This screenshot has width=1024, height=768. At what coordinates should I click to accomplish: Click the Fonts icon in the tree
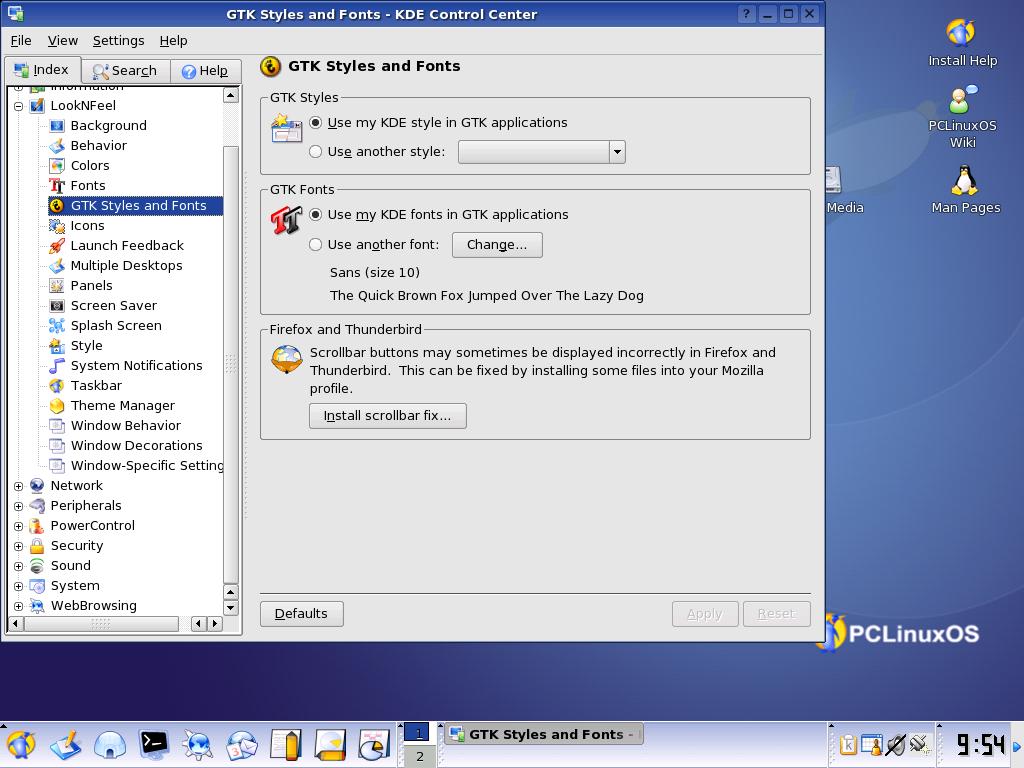coord(57,185)
